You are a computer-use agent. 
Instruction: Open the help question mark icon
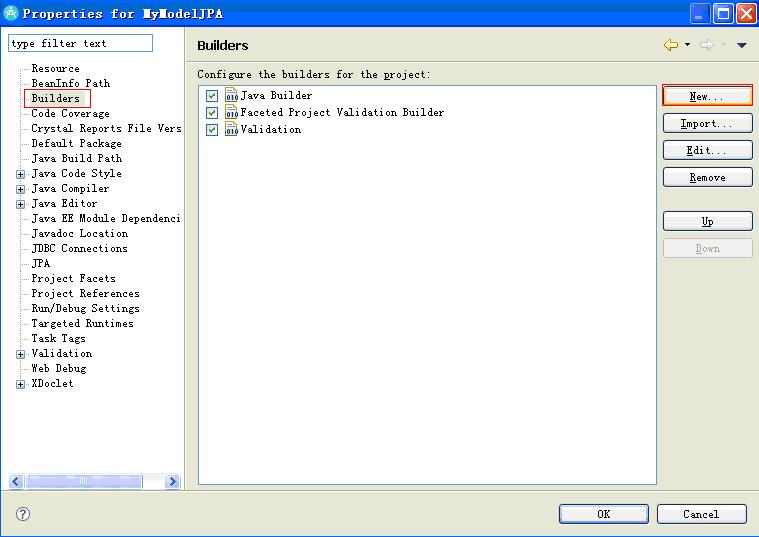pos(23,514)
